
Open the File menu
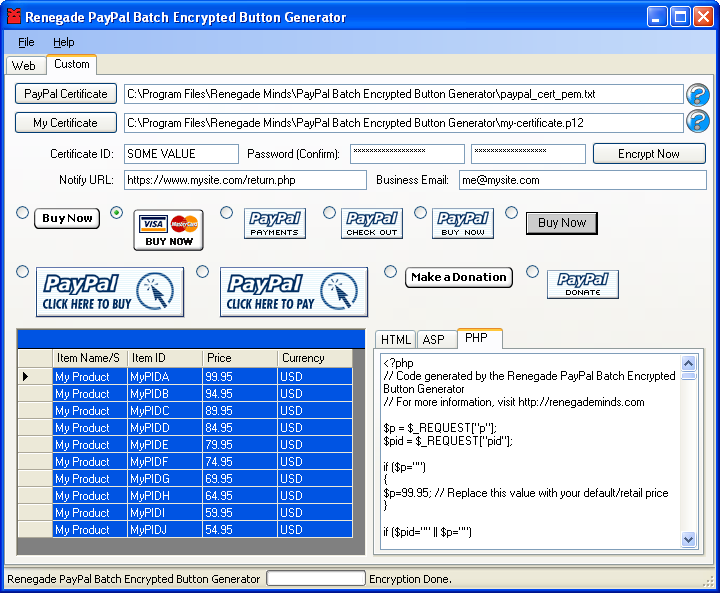coord(26,42)
